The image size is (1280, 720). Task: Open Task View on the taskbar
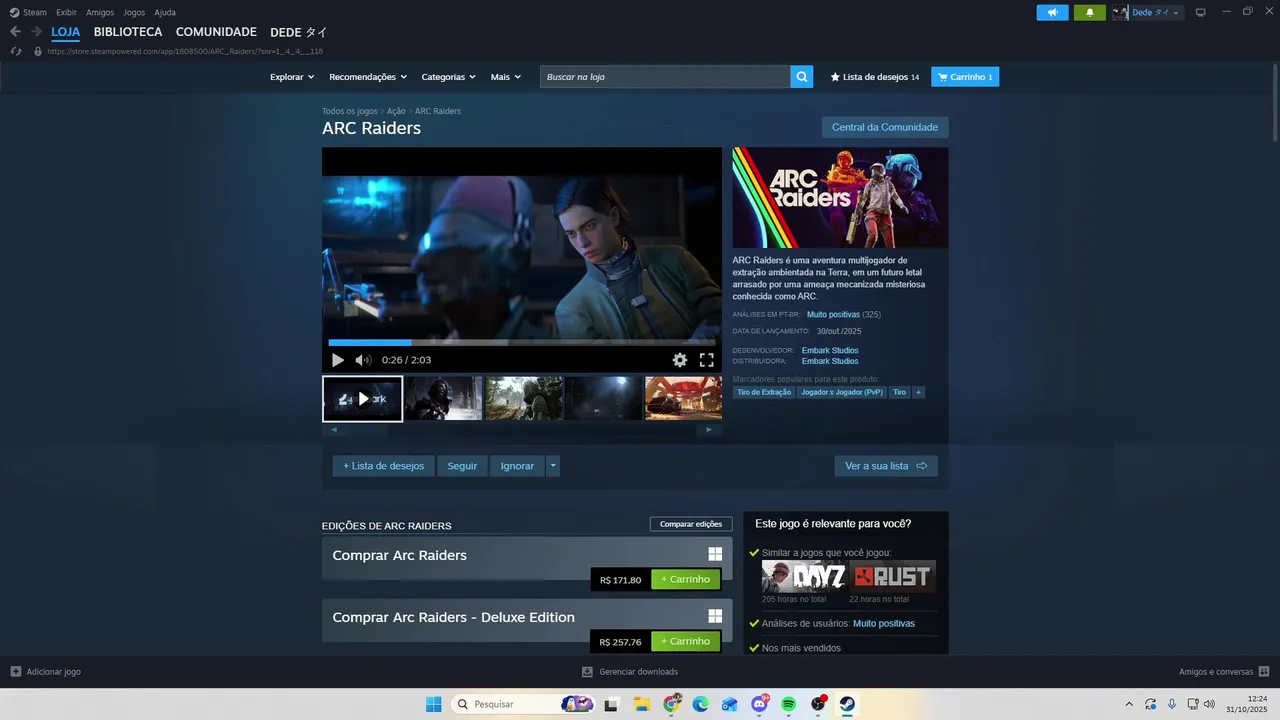(x=611, y=704)
